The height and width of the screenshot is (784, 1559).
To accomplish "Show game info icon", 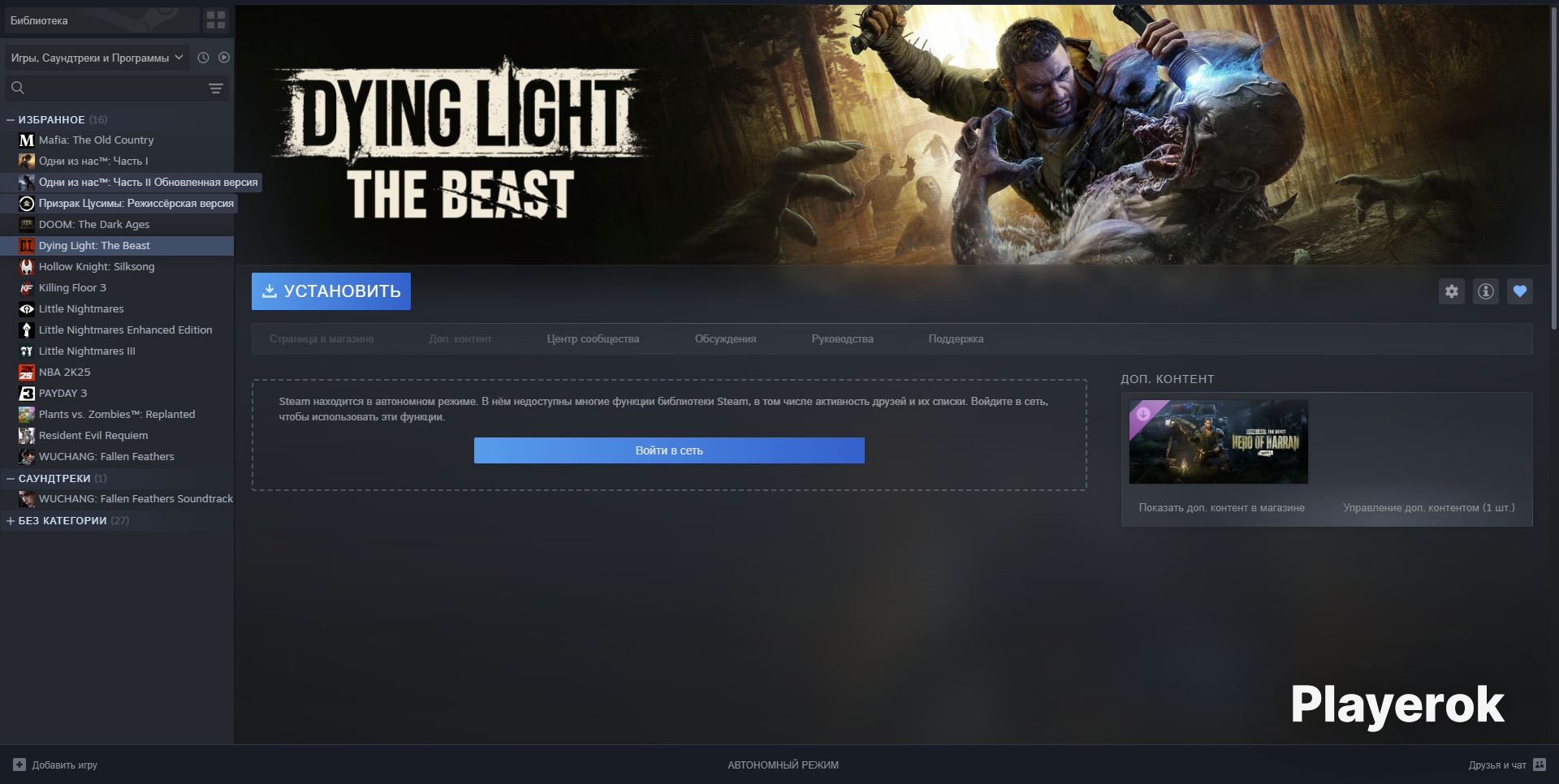I will (1486, 291).
